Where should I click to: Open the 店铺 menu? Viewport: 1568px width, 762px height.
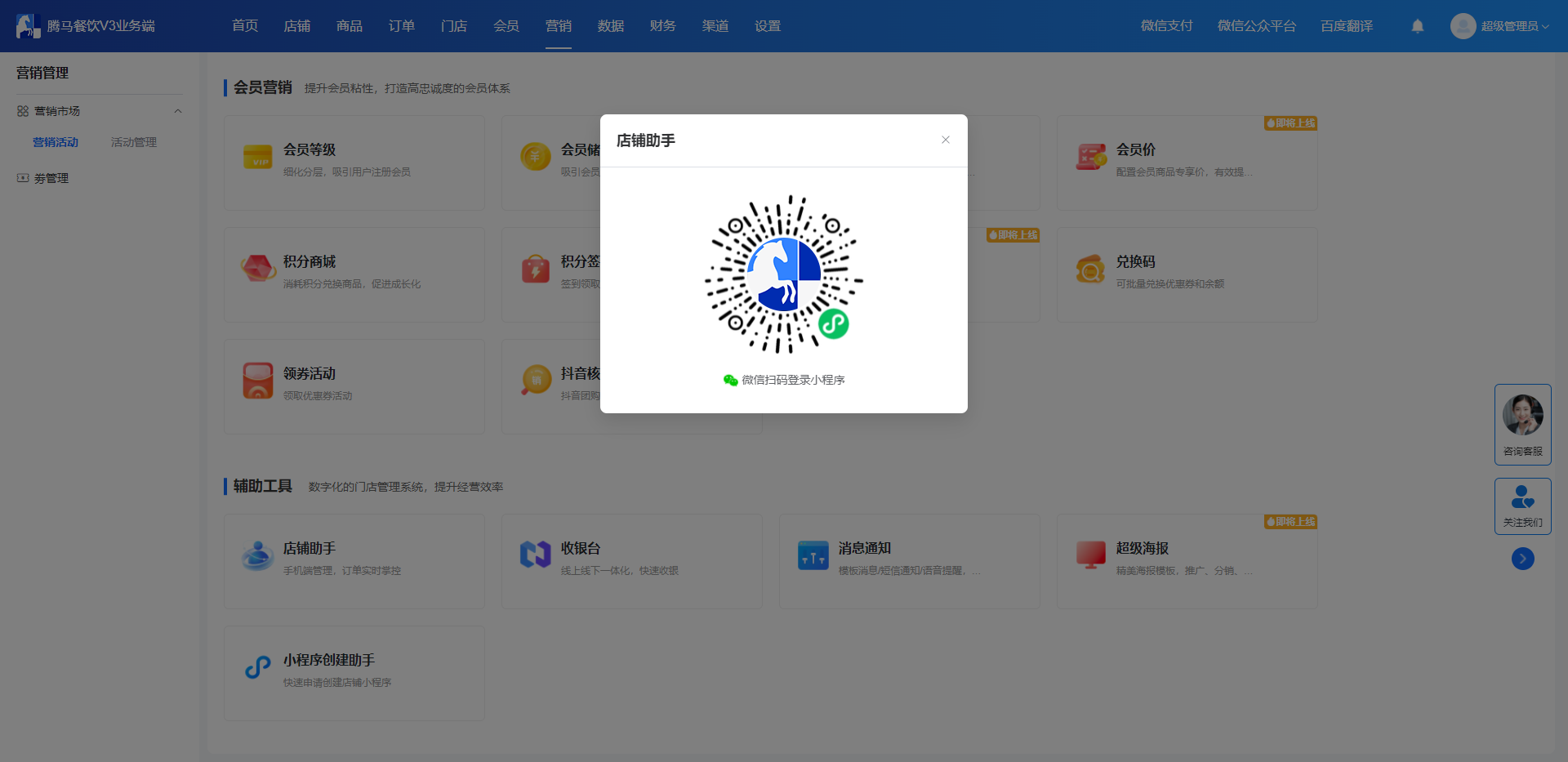pos(297,26)
